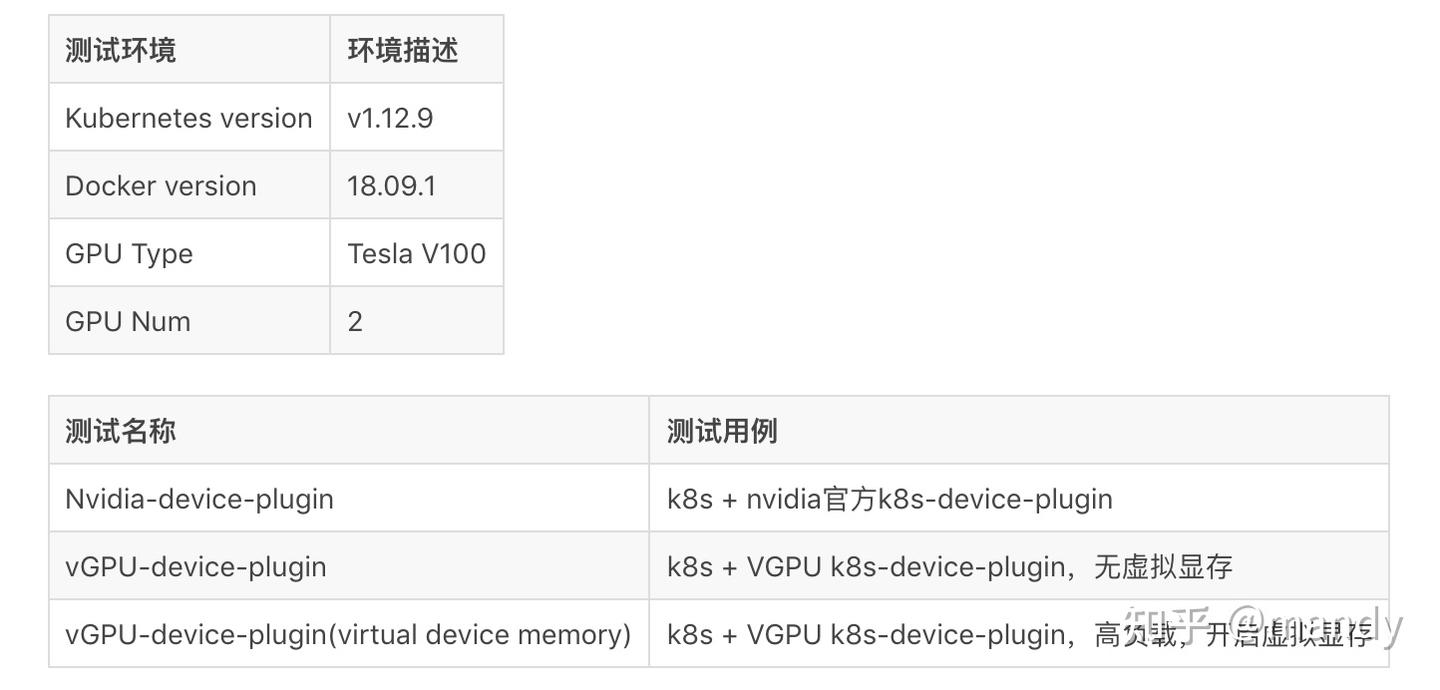
Task: Click the v1.12.9 version value
Action: pyautogui.click(x=390, y=118)
